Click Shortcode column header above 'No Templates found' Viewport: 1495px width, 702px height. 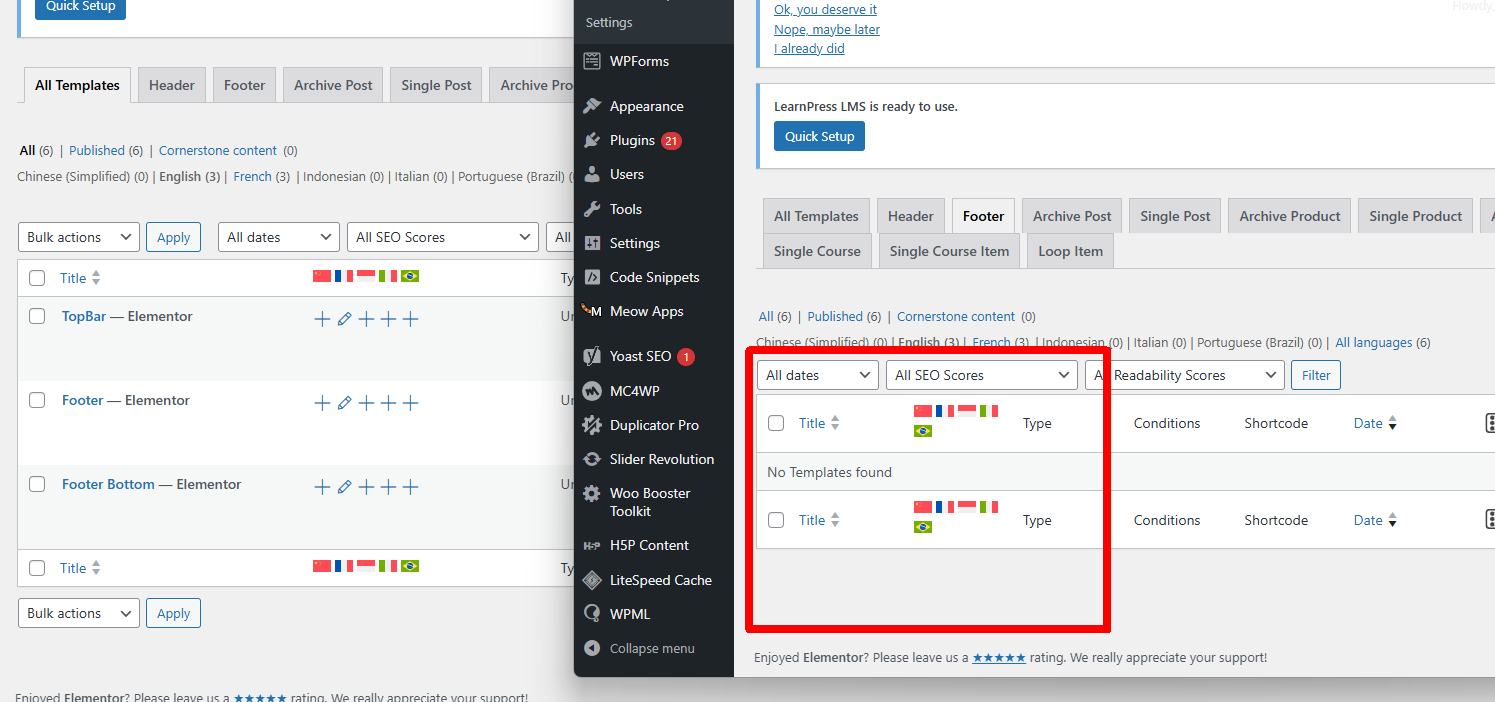[1276, 423]
